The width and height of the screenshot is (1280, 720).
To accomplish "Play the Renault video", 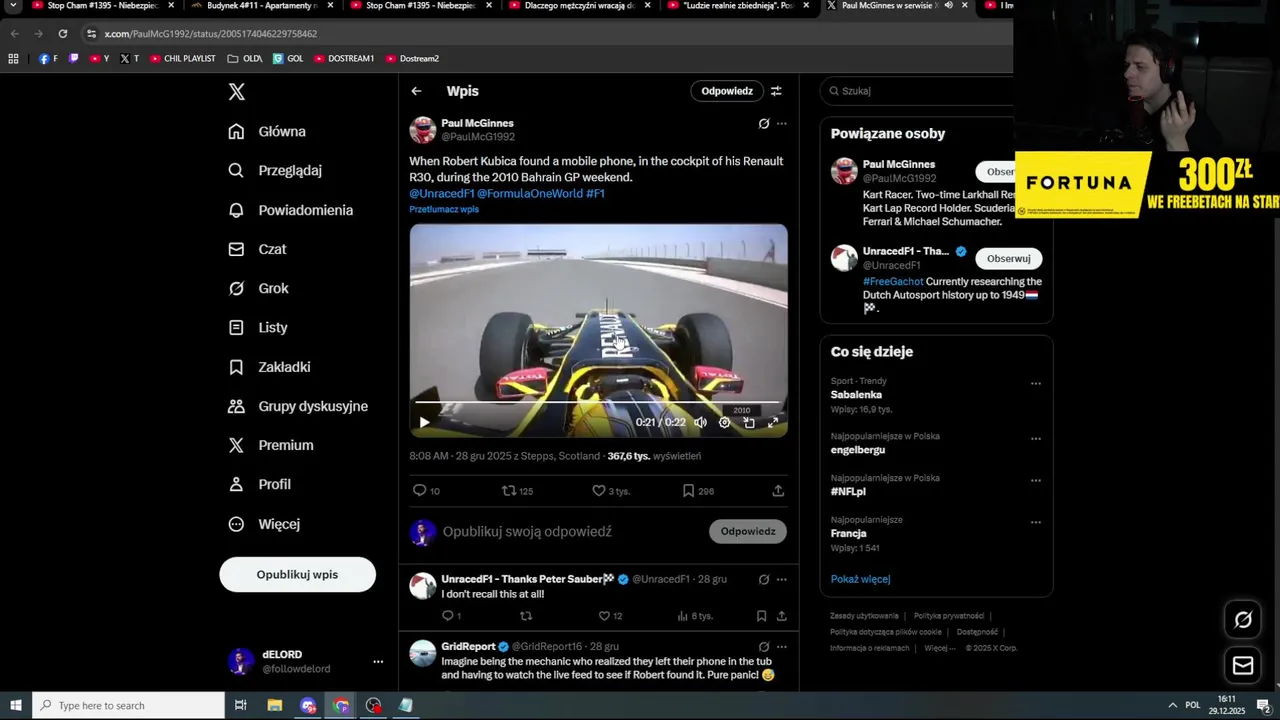I will click(x=424, y=422).
